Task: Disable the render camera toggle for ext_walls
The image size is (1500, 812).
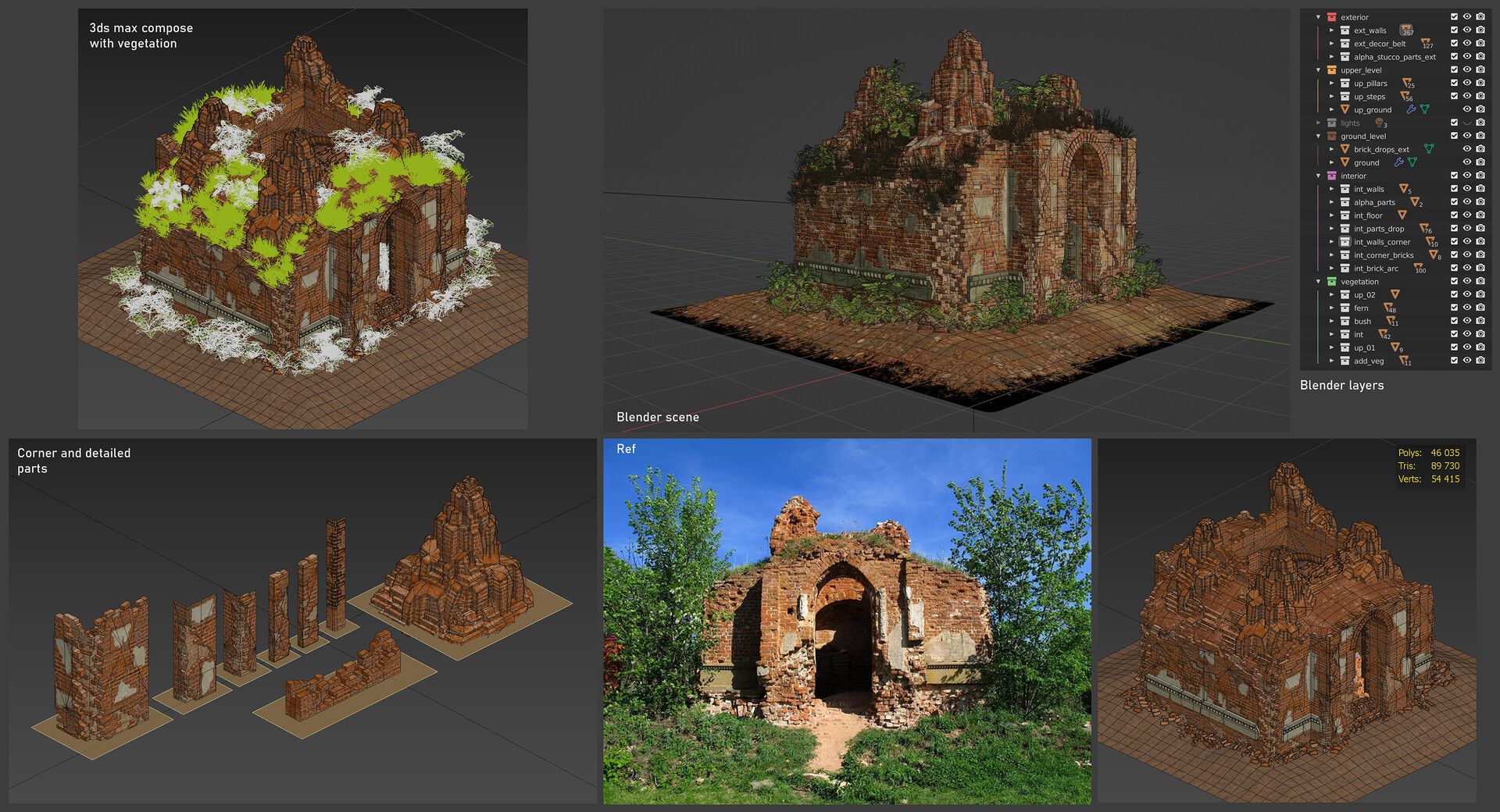Action: tap(1480, 30)
